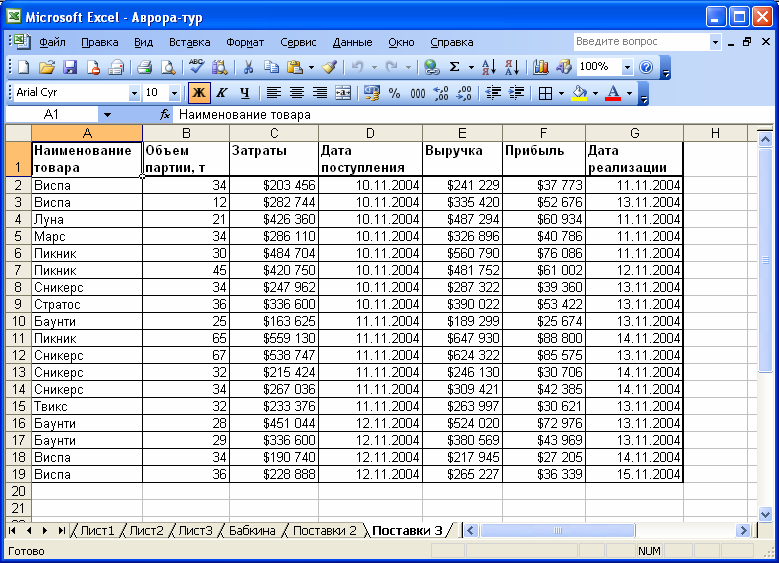
Task: Select the Прибыль header cell
Action: pos(544,159)
